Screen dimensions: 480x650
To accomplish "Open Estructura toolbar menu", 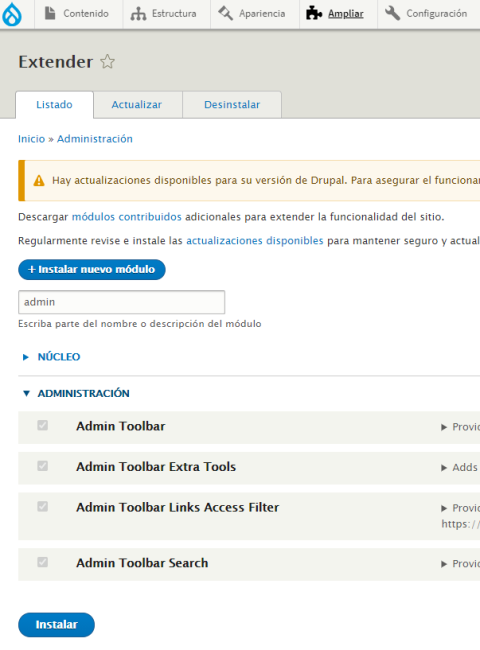I will coord(167,14).
